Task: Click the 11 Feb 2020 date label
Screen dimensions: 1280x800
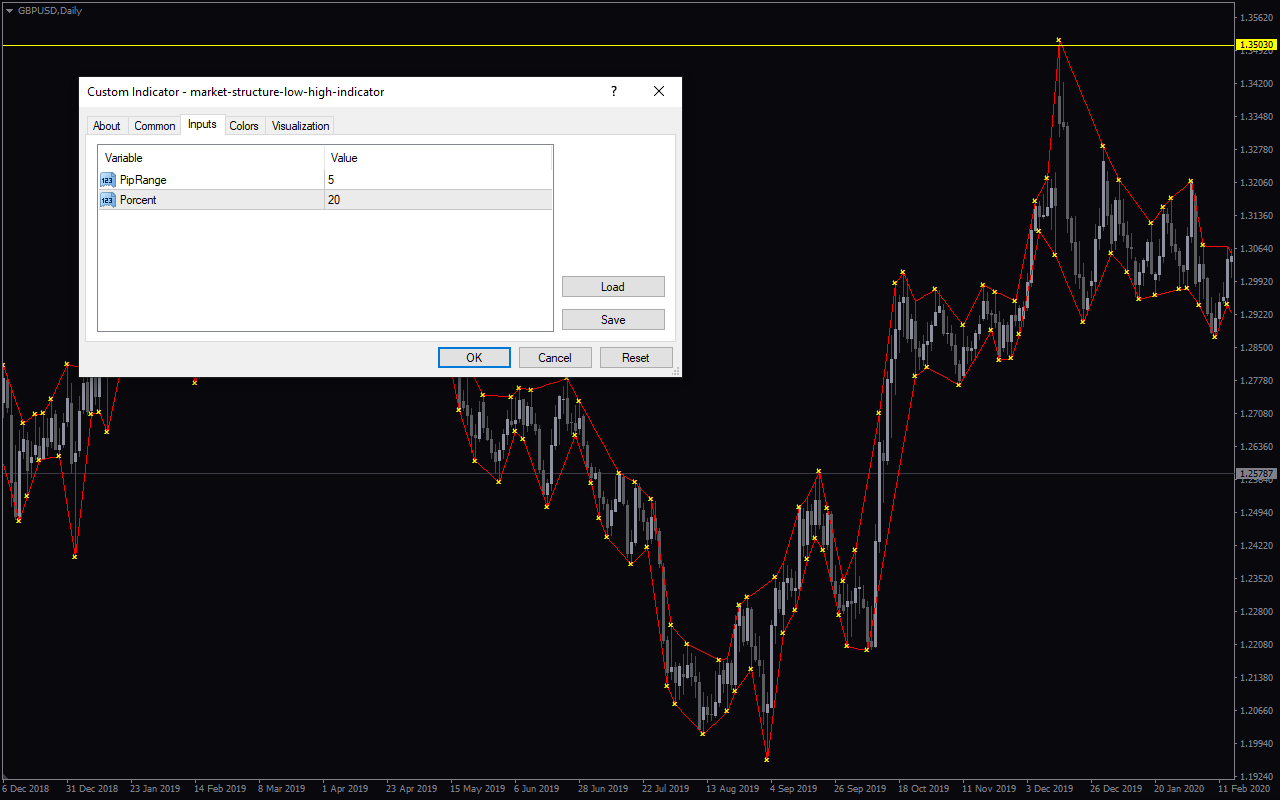Action: click(1244, 788)
